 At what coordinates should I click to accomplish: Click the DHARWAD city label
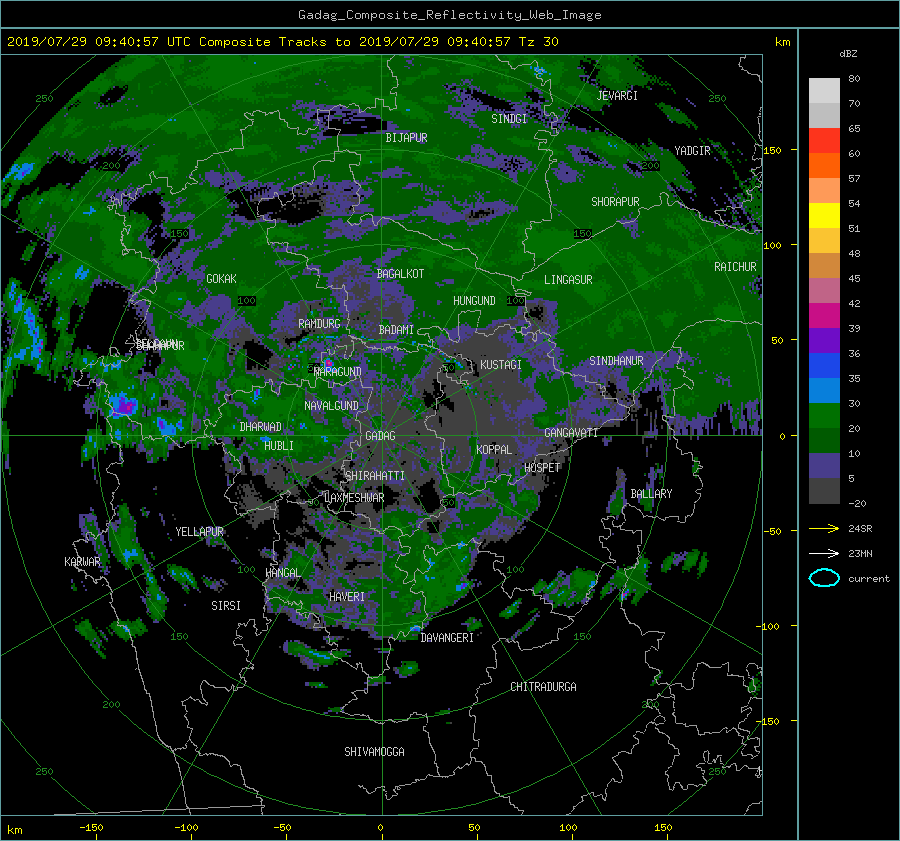[260, 427]
